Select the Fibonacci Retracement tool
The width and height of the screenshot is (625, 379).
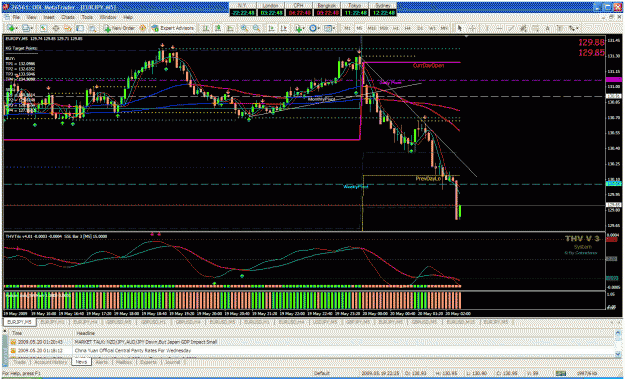535,28
